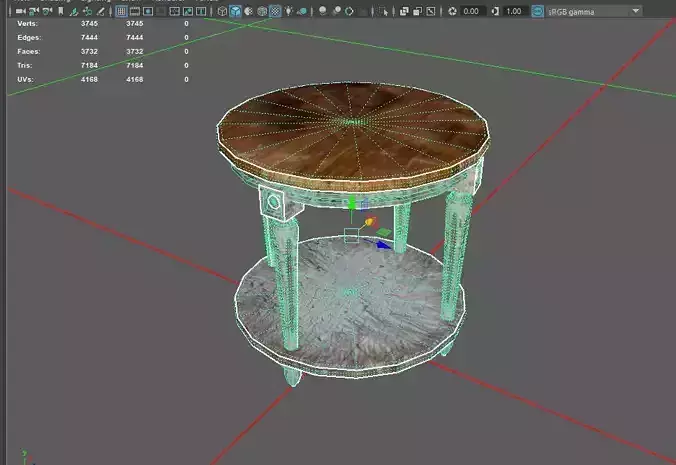Click the Exposure value field 0.00
676x465 pixels.
pyautogui.click(x=473, y=11)
